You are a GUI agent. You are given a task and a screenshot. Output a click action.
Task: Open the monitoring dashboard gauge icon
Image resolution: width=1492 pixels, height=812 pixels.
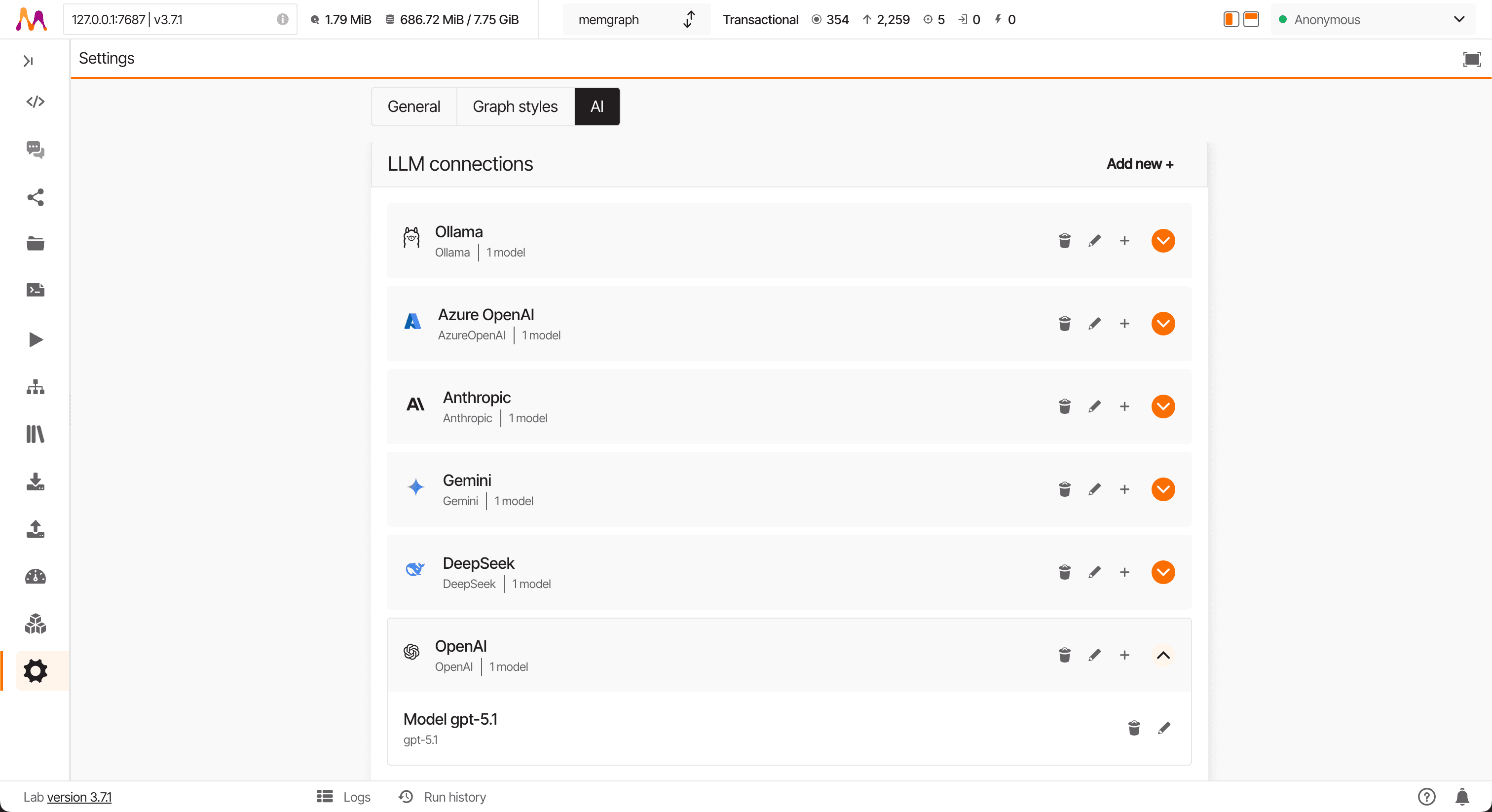coord(36,576)
